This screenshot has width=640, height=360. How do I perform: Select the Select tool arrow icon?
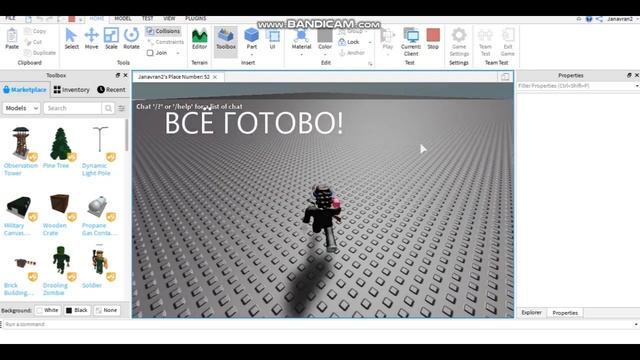[x=71, y=36]
